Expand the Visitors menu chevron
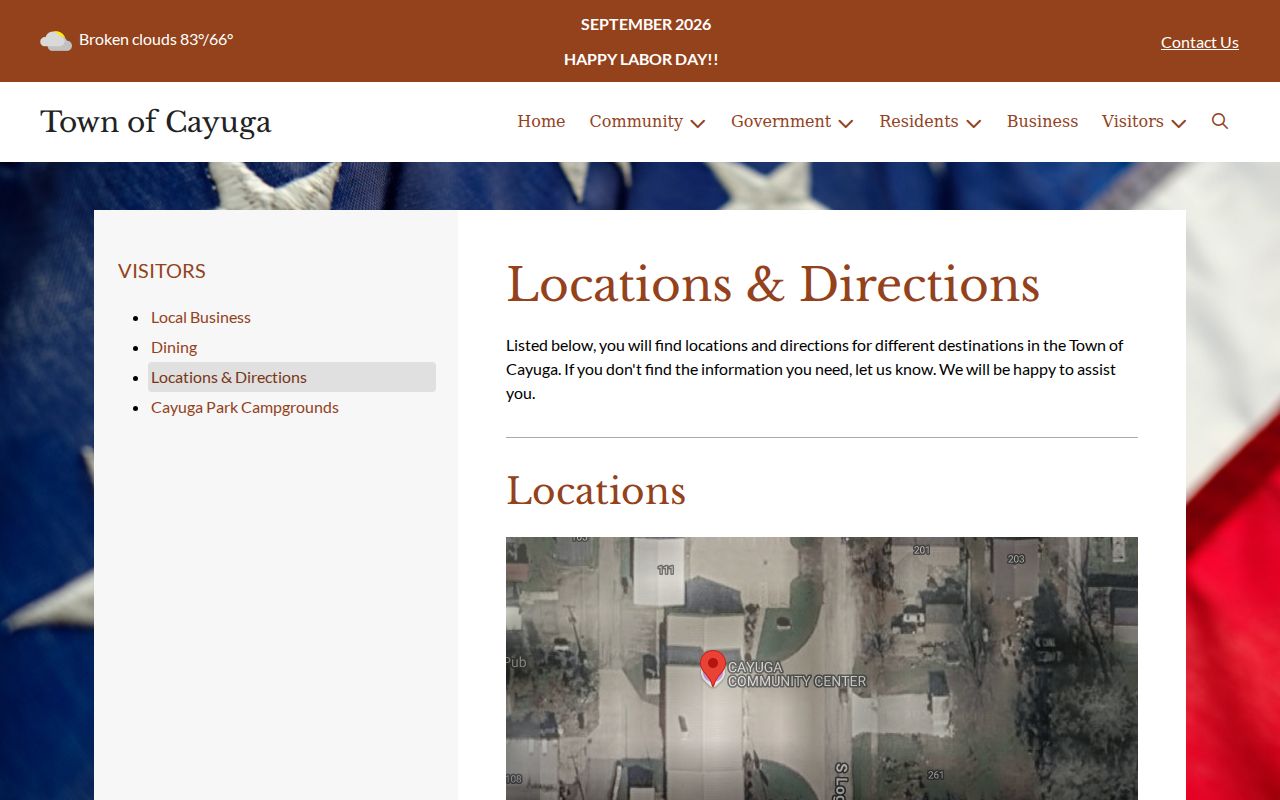 tap(1179, 123)
